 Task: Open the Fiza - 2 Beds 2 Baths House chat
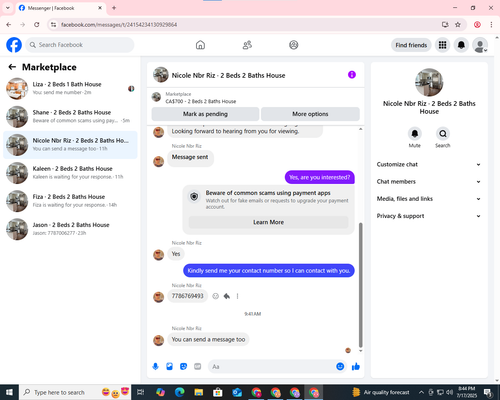70,201
